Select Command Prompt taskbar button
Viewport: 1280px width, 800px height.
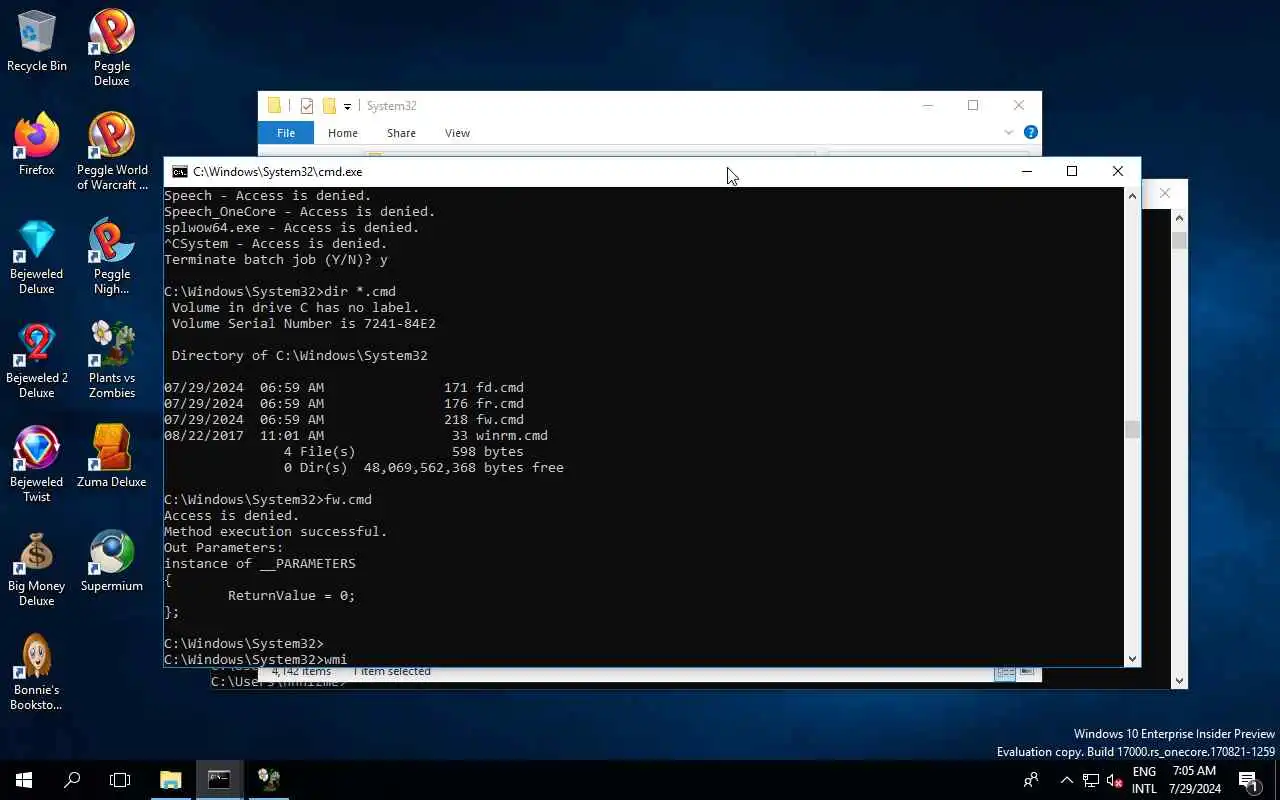point(219,780)
